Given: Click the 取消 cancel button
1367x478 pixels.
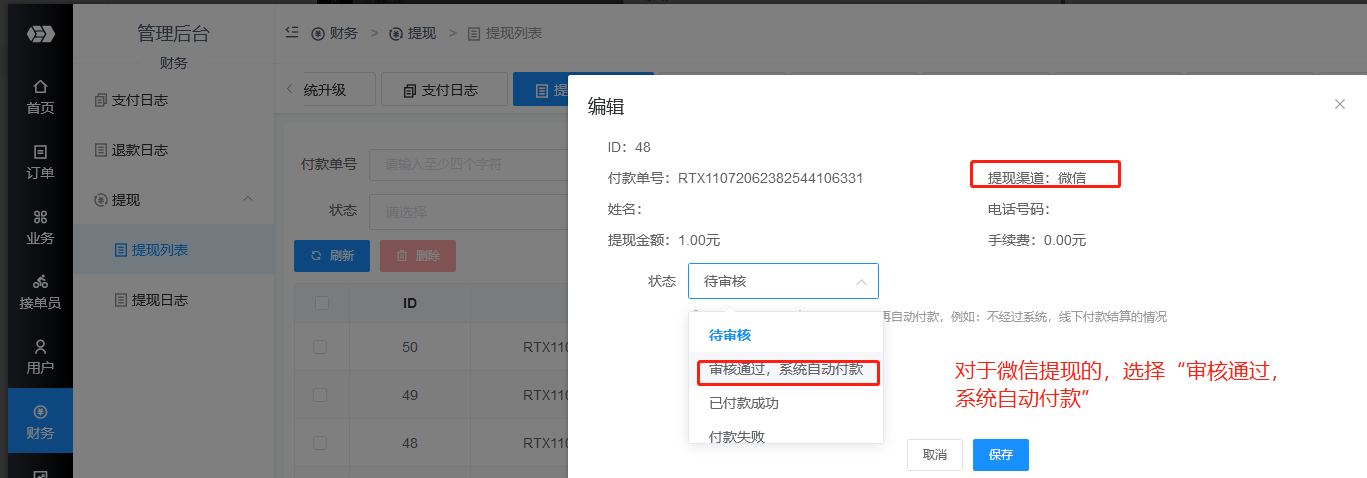Looking at the screenshot, I should [x=934, y=454].
